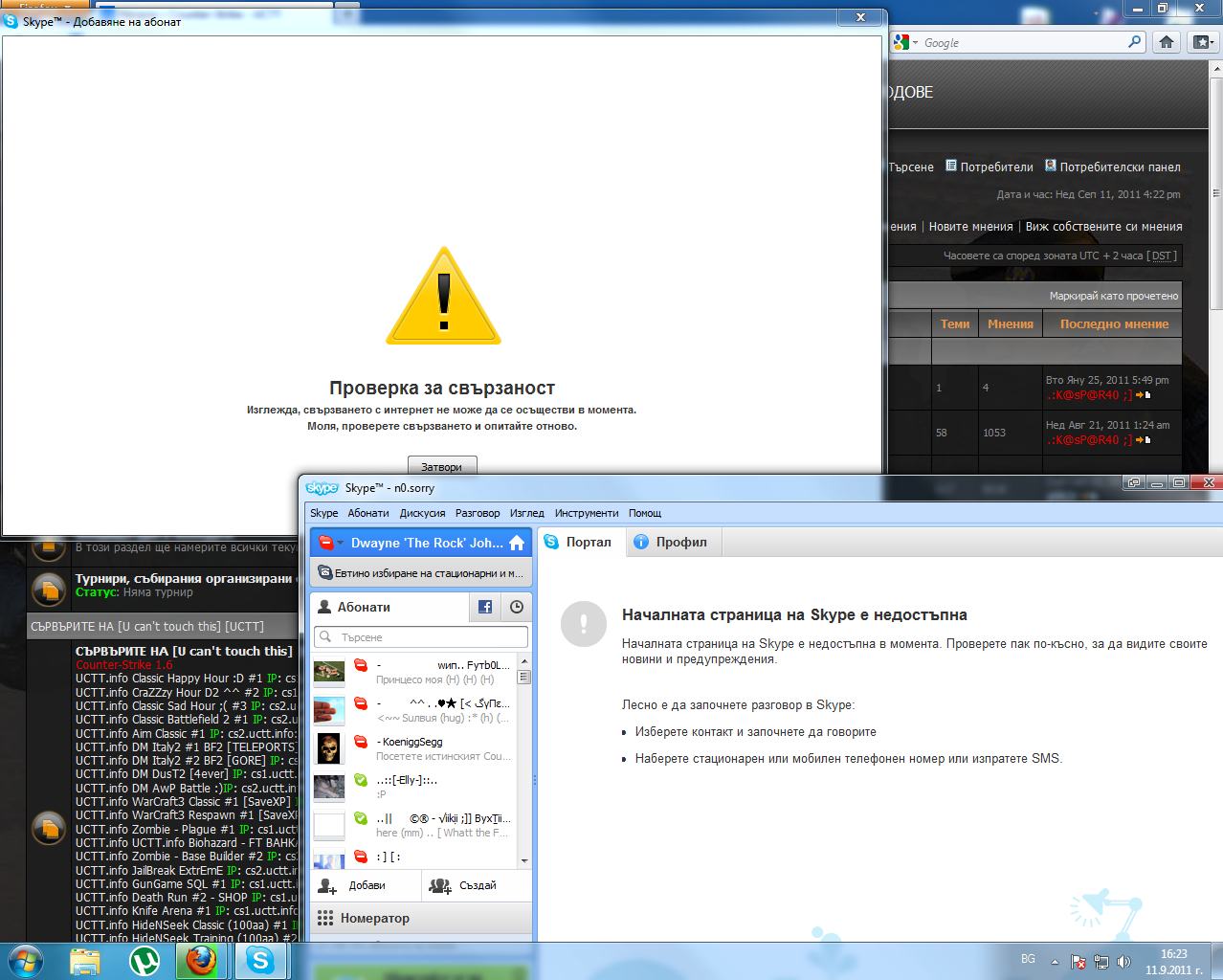Screen dimensions: 1223x980
Task: Click the Номератор panel header
Action: tap(421, 918)
